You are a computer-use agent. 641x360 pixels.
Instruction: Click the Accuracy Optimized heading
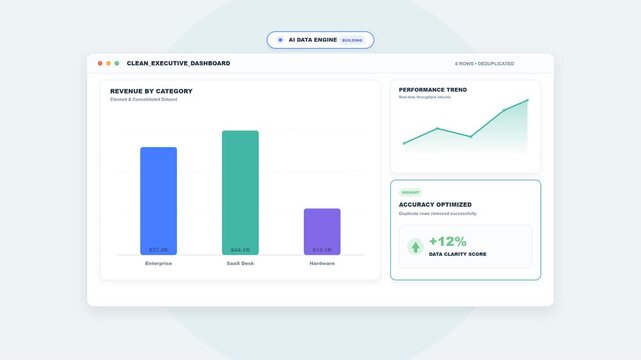pos(435,205)
